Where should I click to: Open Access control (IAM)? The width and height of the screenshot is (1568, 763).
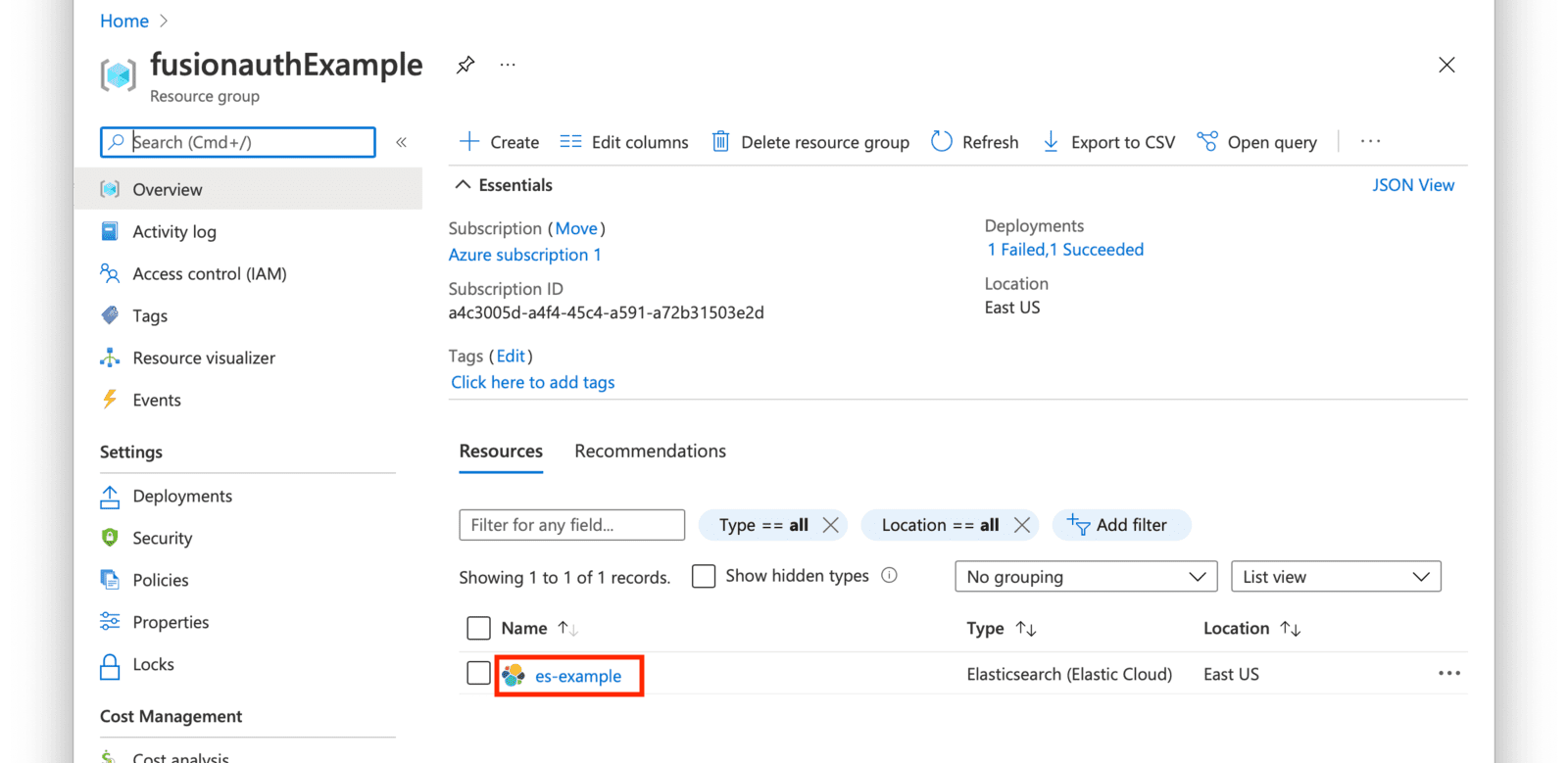(210, 273)
